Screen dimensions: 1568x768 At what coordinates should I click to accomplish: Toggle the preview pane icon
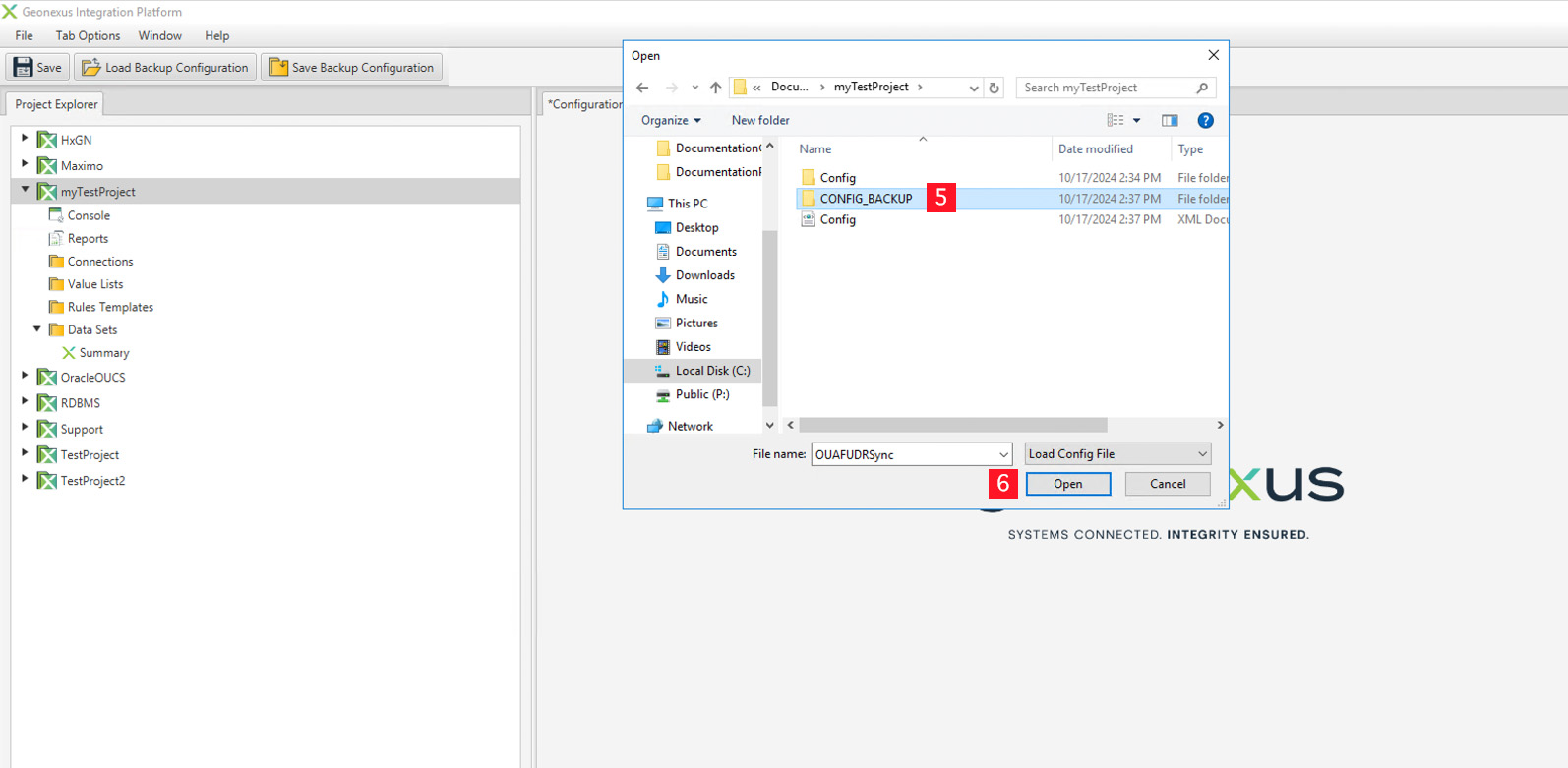click(x=1170, y=120)
